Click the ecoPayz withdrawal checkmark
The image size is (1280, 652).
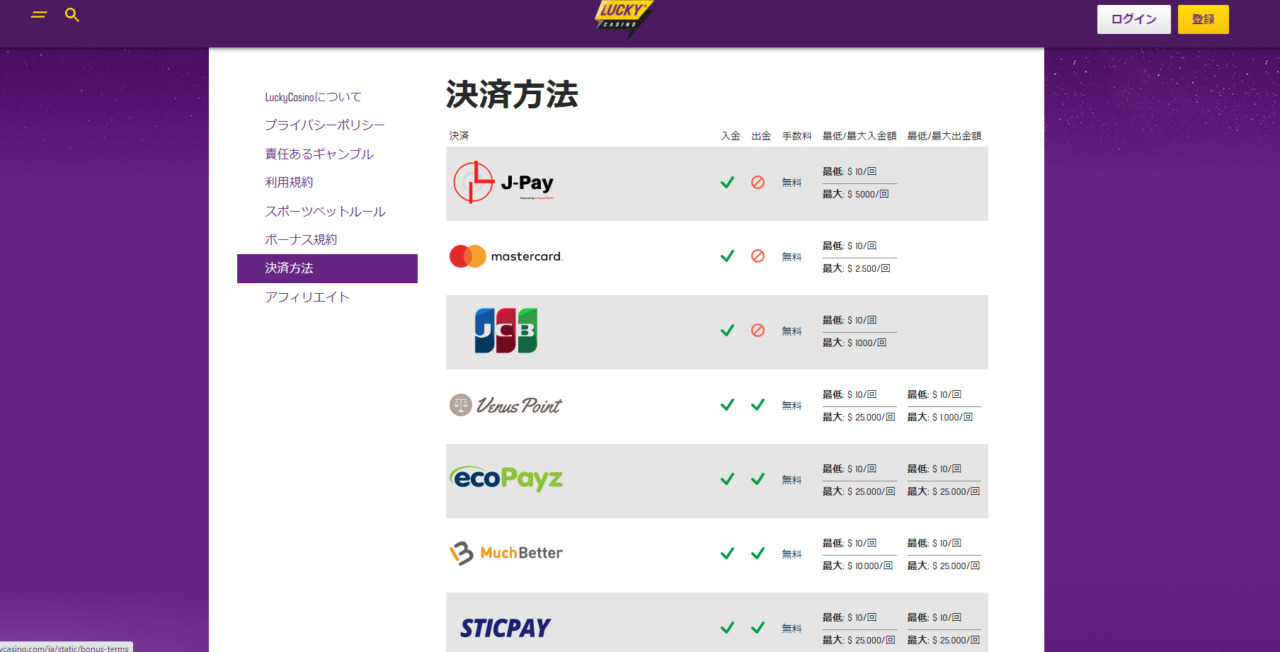pyautogui.click(x=757, y=479)
